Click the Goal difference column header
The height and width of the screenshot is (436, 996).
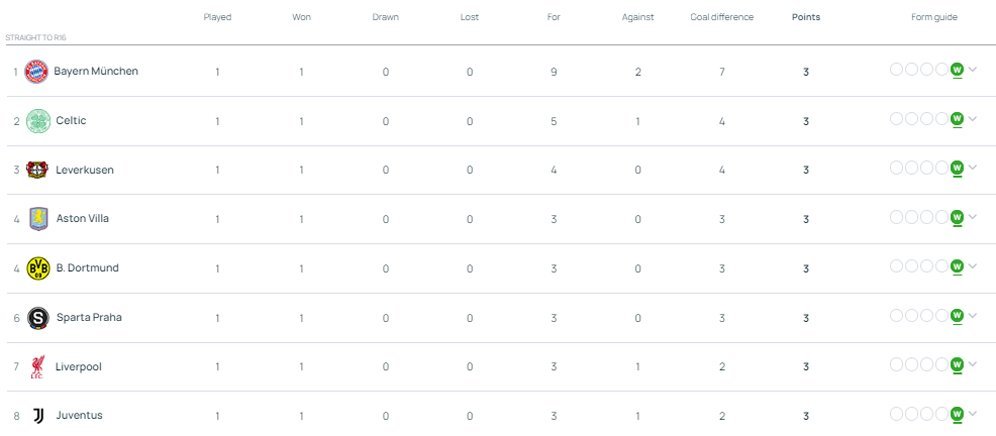[x=722, y=17]
